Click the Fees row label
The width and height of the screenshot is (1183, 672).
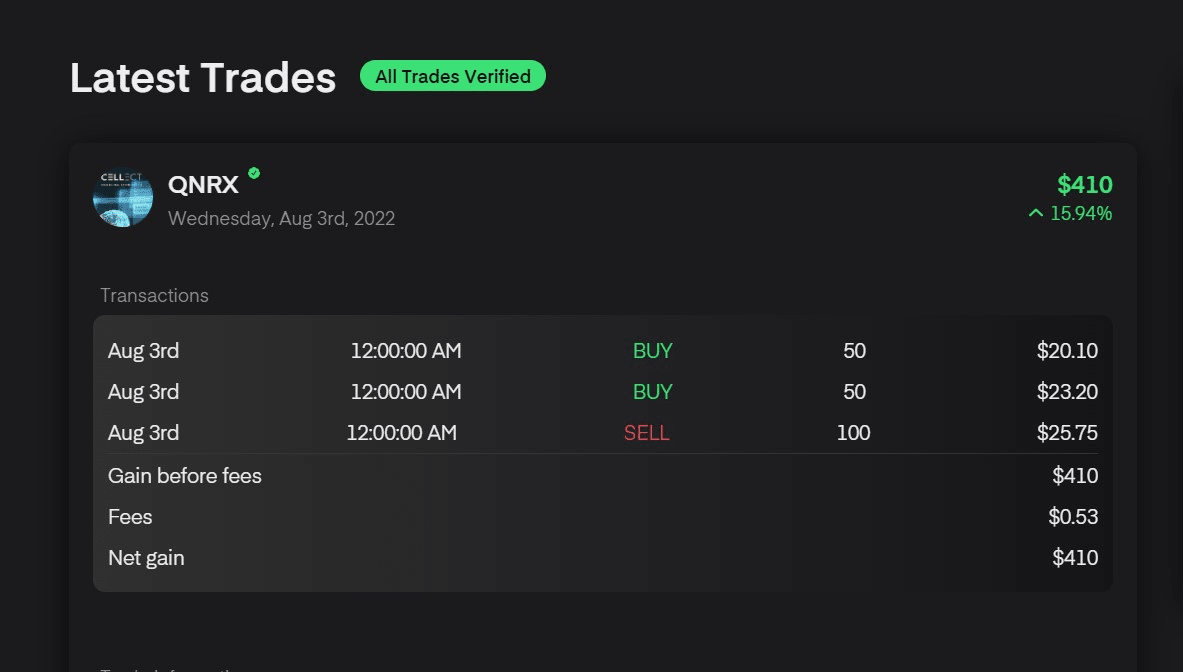130,517
